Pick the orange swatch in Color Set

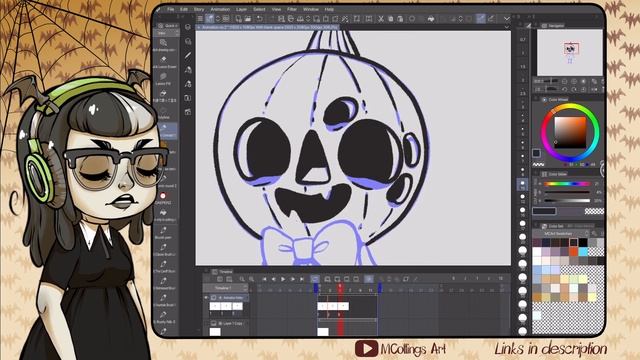click(574, 251)
